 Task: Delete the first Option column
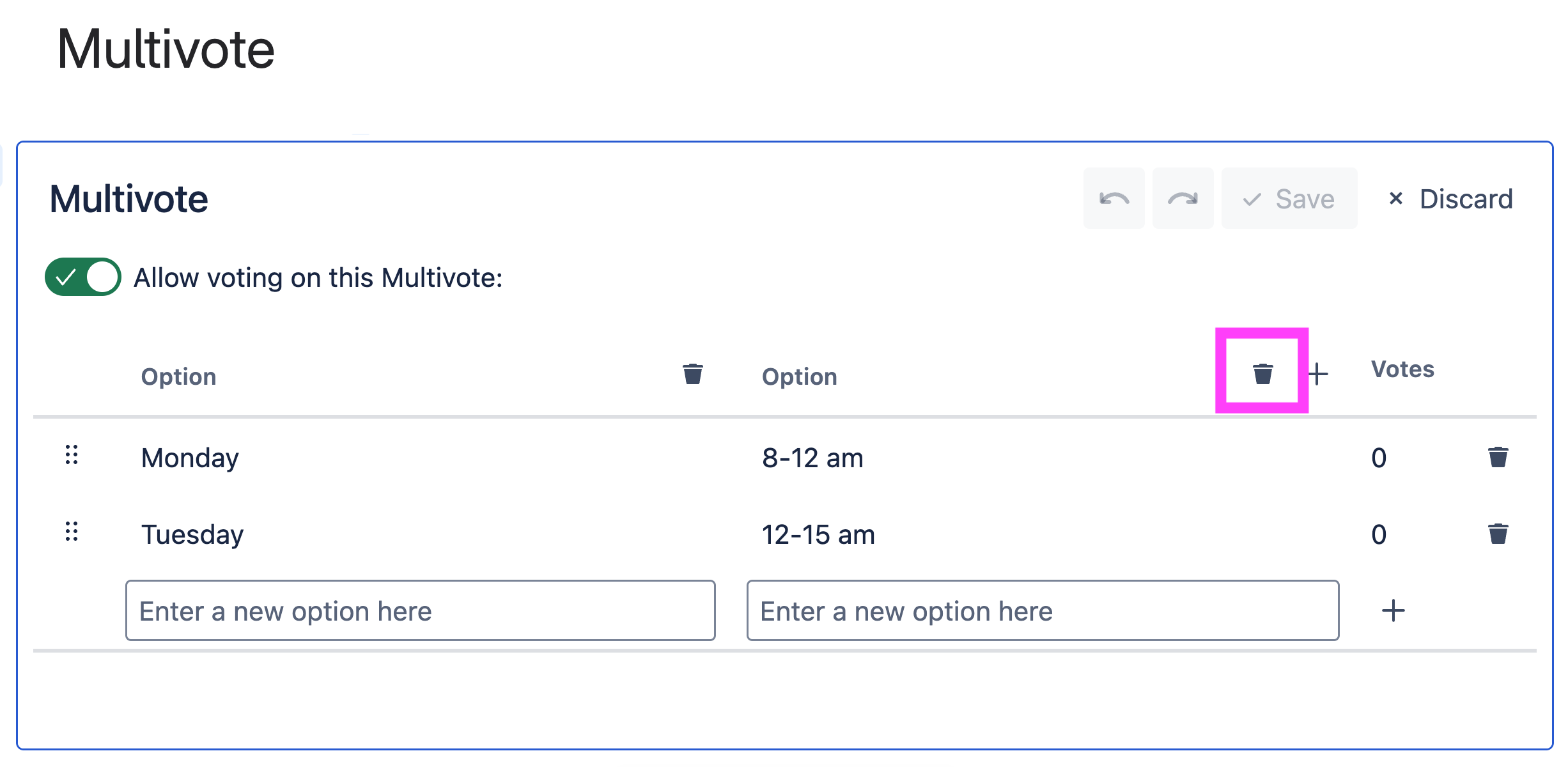pyautogui.click(x=692, y=374)
